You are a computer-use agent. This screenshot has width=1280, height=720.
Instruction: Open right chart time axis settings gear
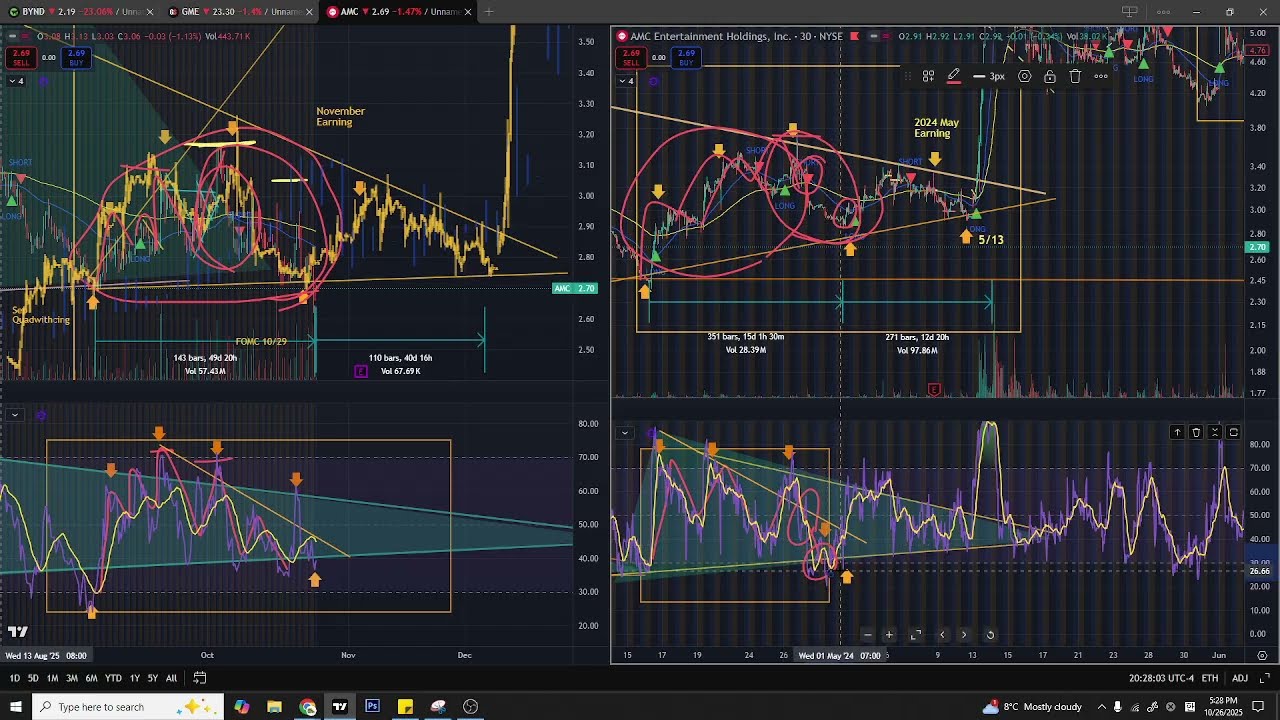click(1262, 655)
